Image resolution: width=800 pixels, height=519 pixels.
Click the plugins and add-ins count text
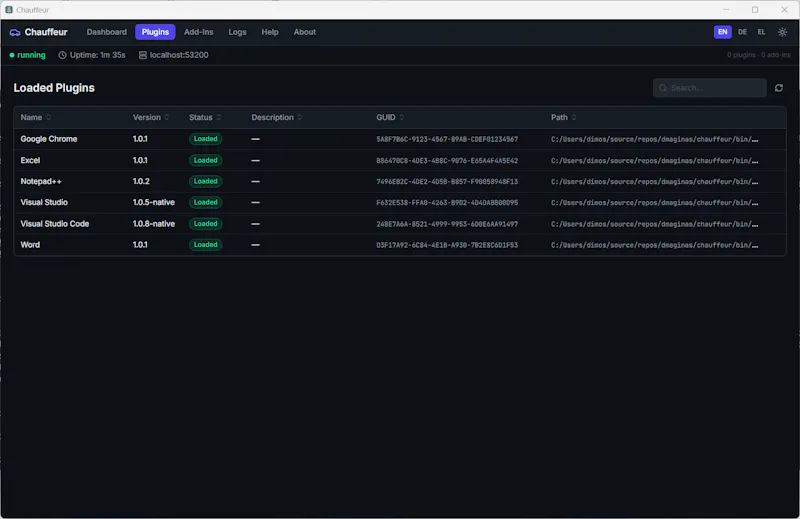[x=759, y=55]
